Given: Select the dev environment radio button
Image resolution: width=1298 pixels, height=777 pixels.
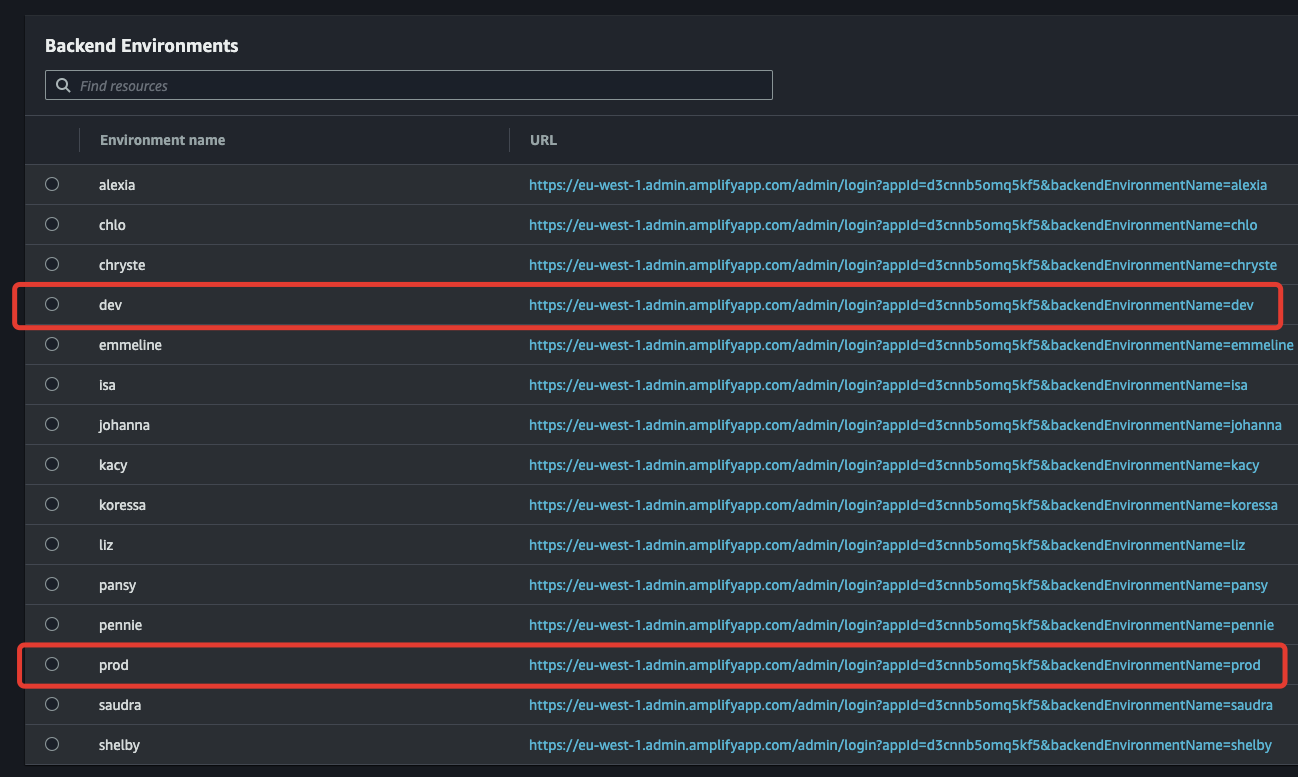Looking at the screenshot, I should 52,304.
